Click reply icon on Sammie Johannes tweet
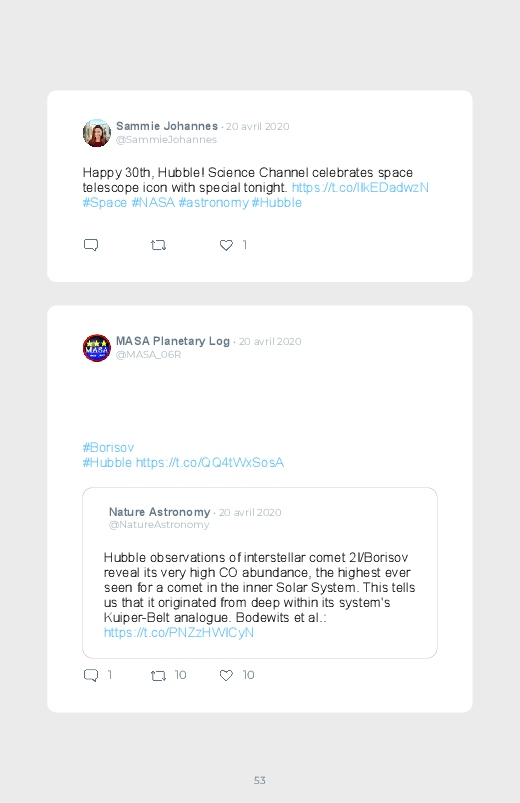 pyautogui.click(x=91, y=245)
